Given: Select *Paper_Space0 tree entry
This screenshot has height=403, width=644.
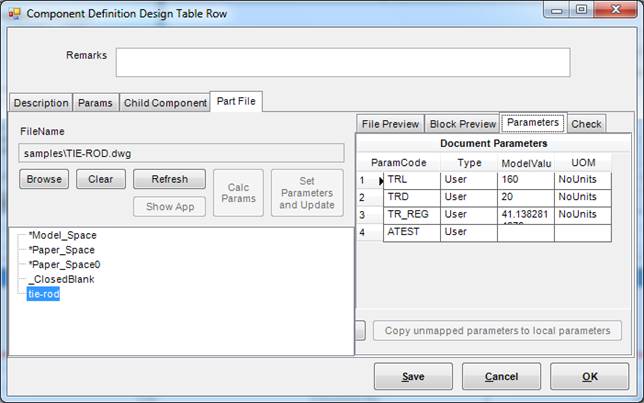Looking at the screenshot, I should tap(64, 265).
